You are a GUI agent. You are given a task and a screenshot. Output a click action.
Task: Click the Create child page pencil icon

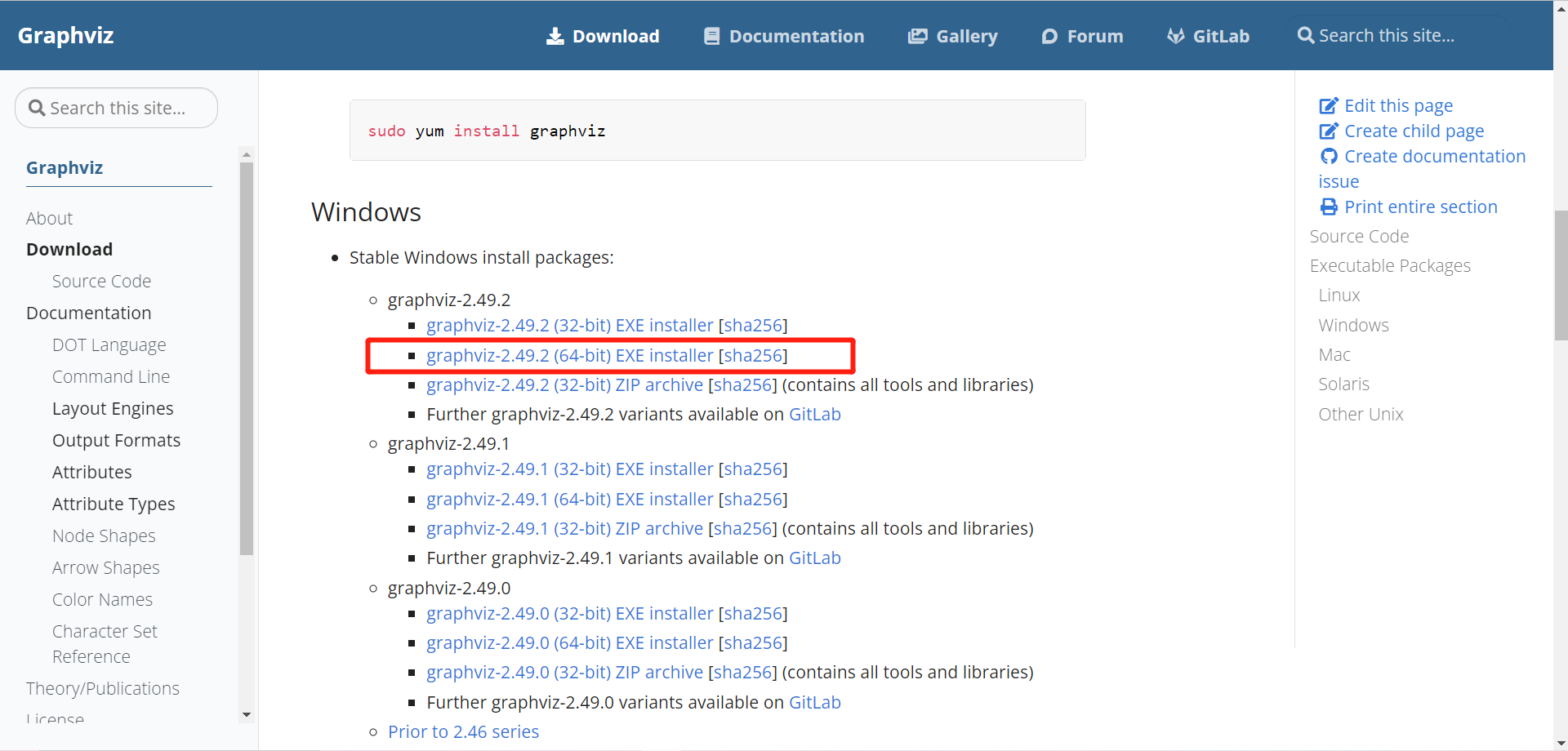click(x=1329, y=131)
